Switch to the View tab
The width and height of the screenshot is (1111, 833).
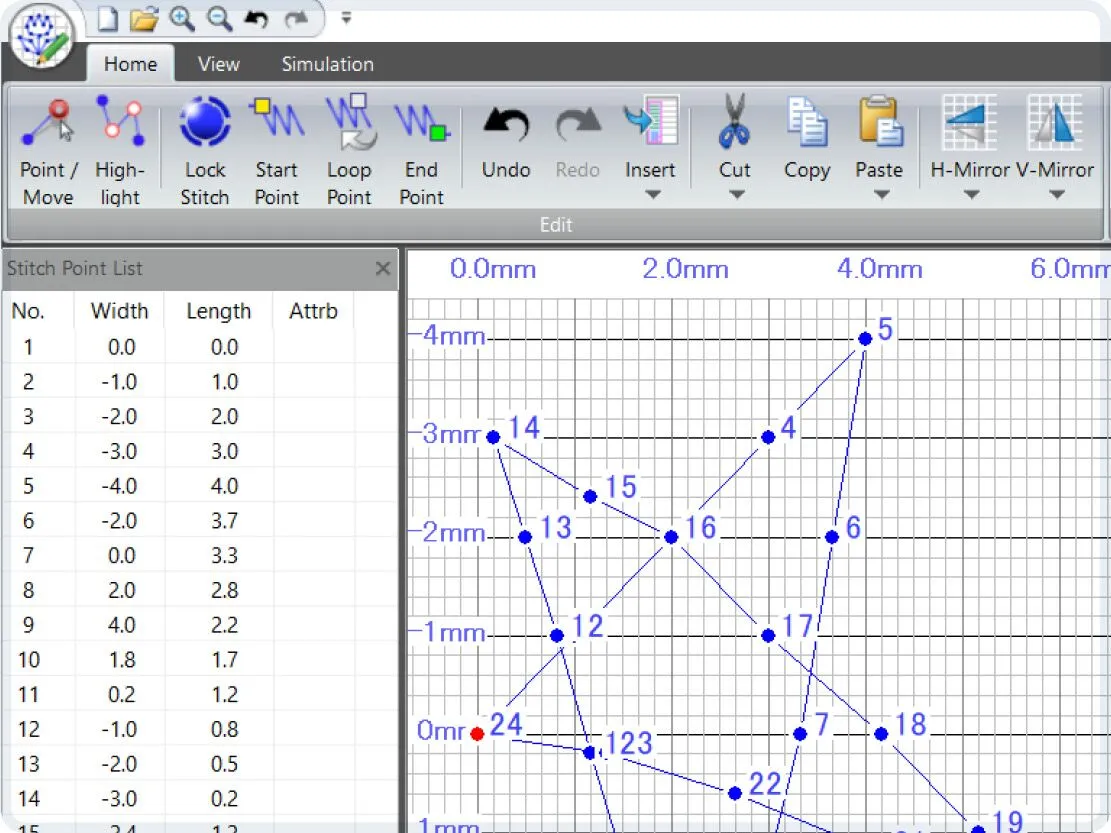(x=217, y=63)
